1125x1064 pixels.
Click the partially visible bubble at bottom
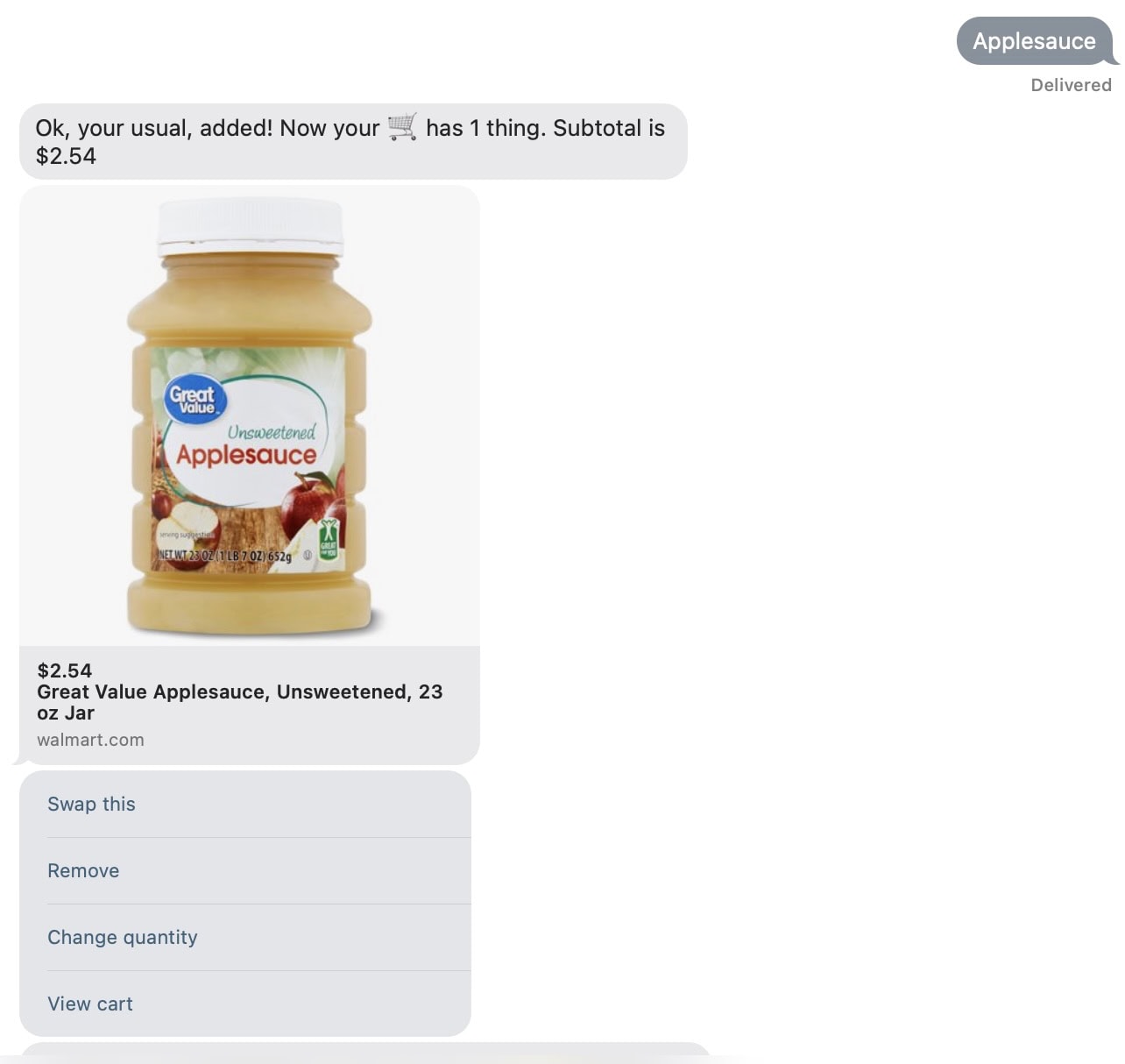pyautogui.click(x=365, y=1053)
